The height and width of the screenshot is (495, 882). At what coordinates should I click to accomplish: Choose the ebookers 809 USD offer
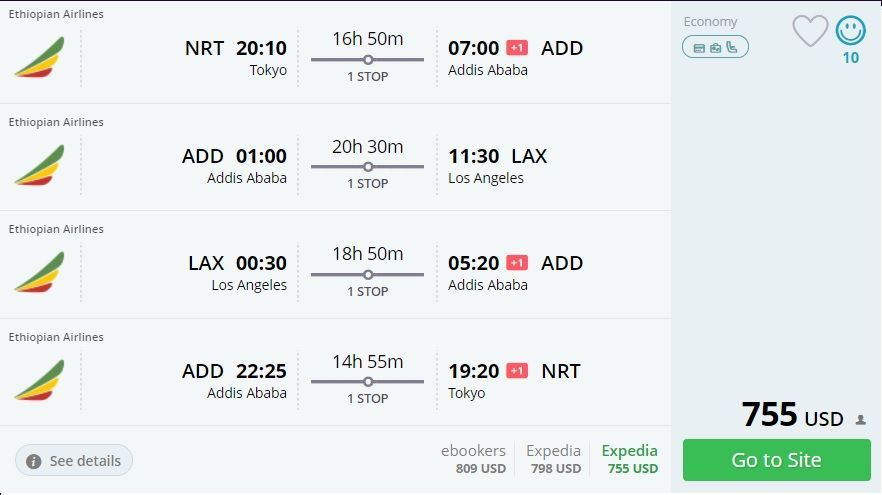474,459
